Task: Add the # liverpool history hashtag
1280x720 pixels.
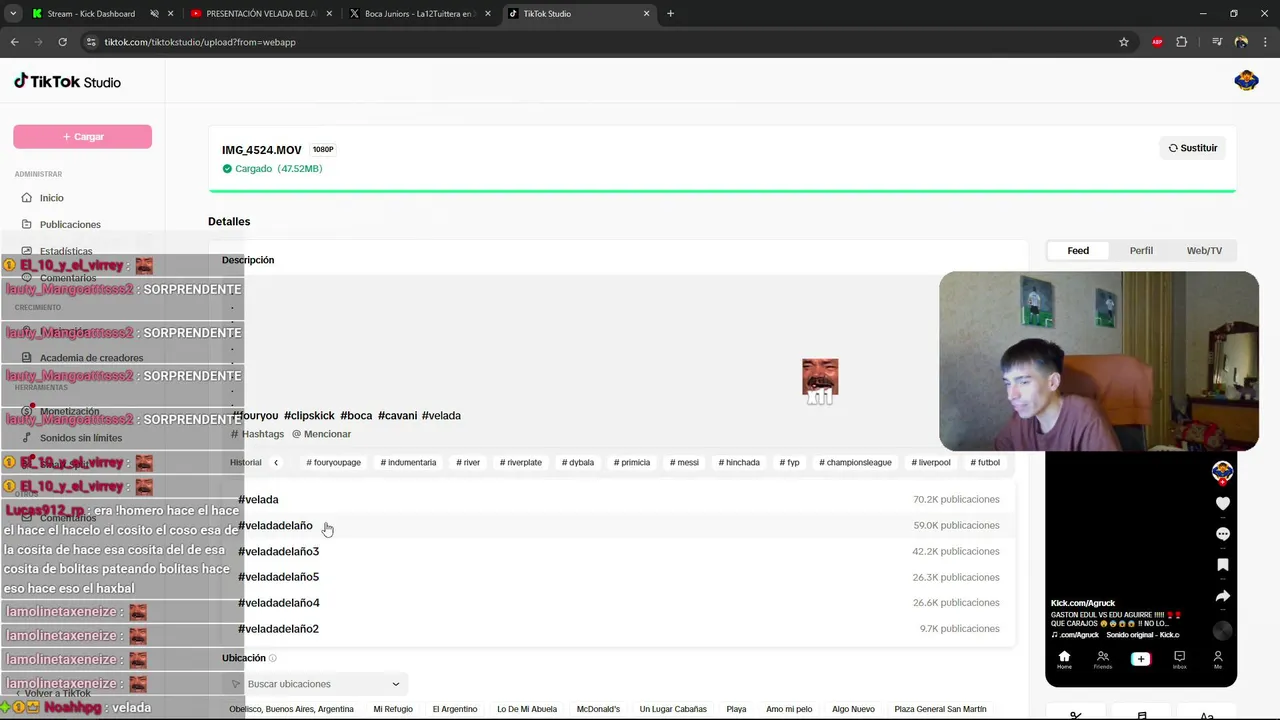Action: click(931, 463)
